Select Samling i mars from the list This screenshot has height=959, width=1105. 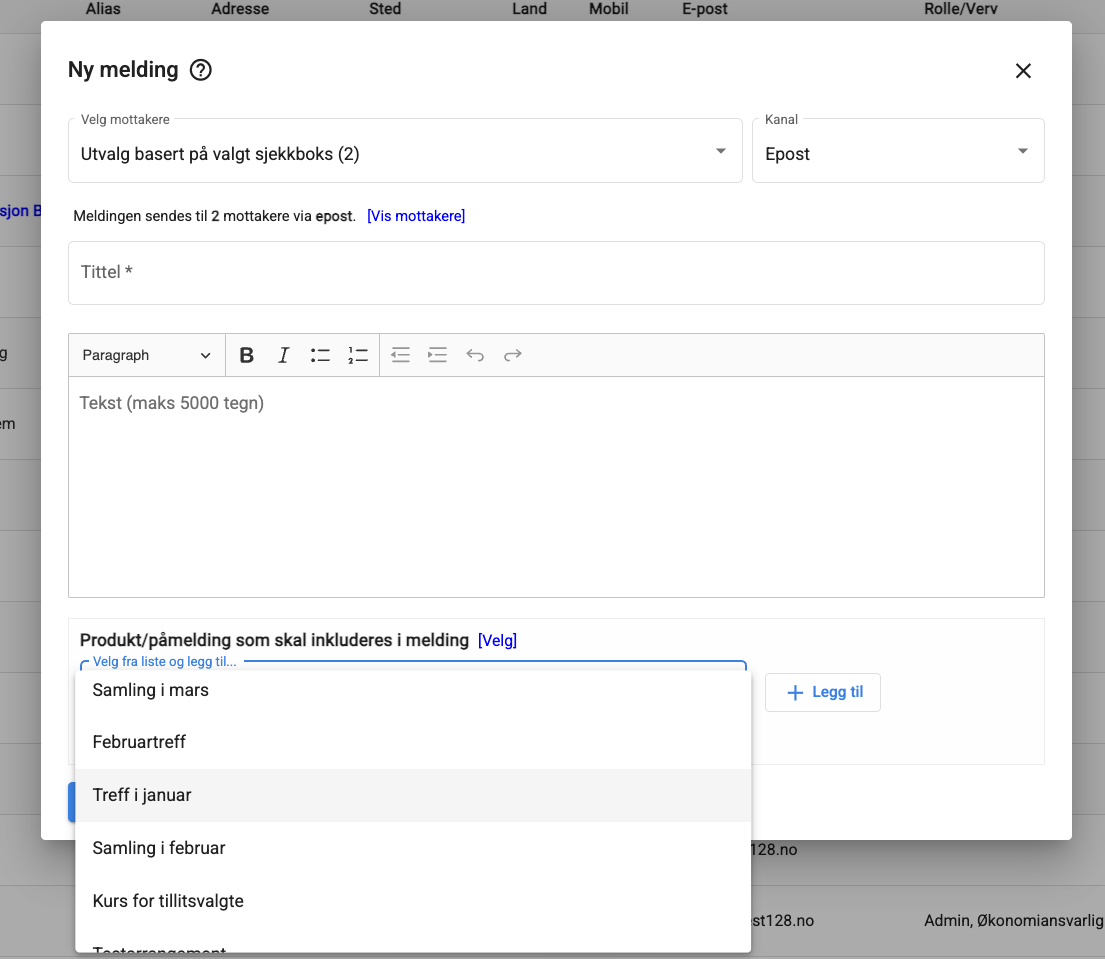(413, 691)
